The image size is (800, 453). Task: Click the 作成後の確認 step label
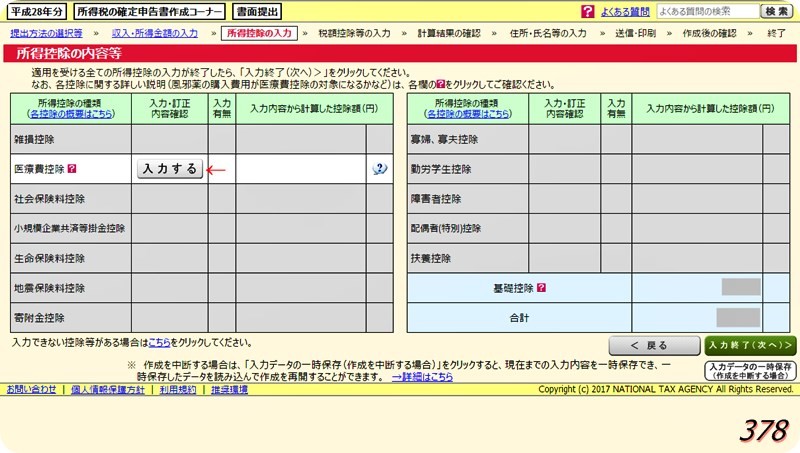[709, 33]
